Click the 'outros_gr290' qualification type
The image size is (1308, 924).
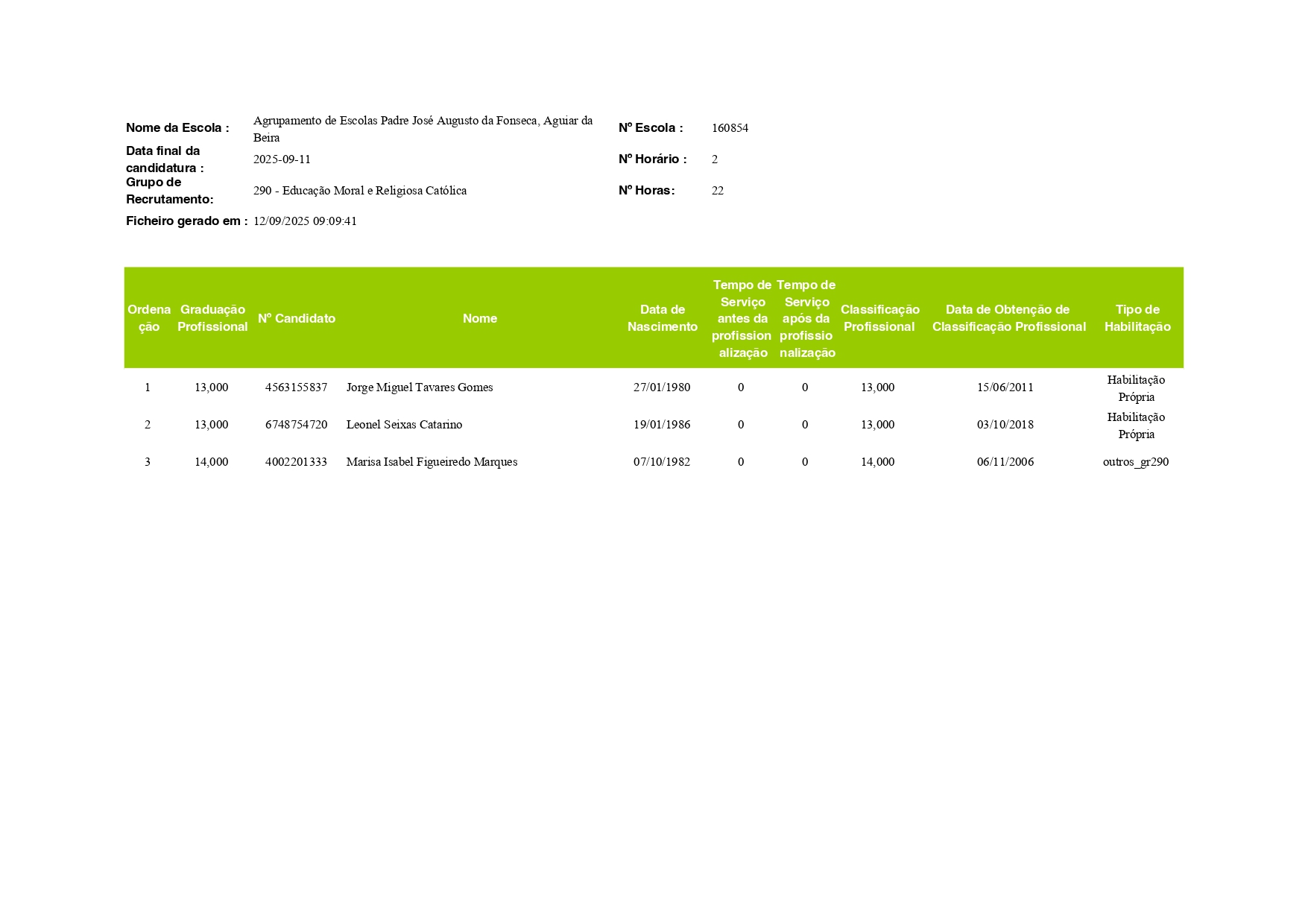click(1136, 462)
